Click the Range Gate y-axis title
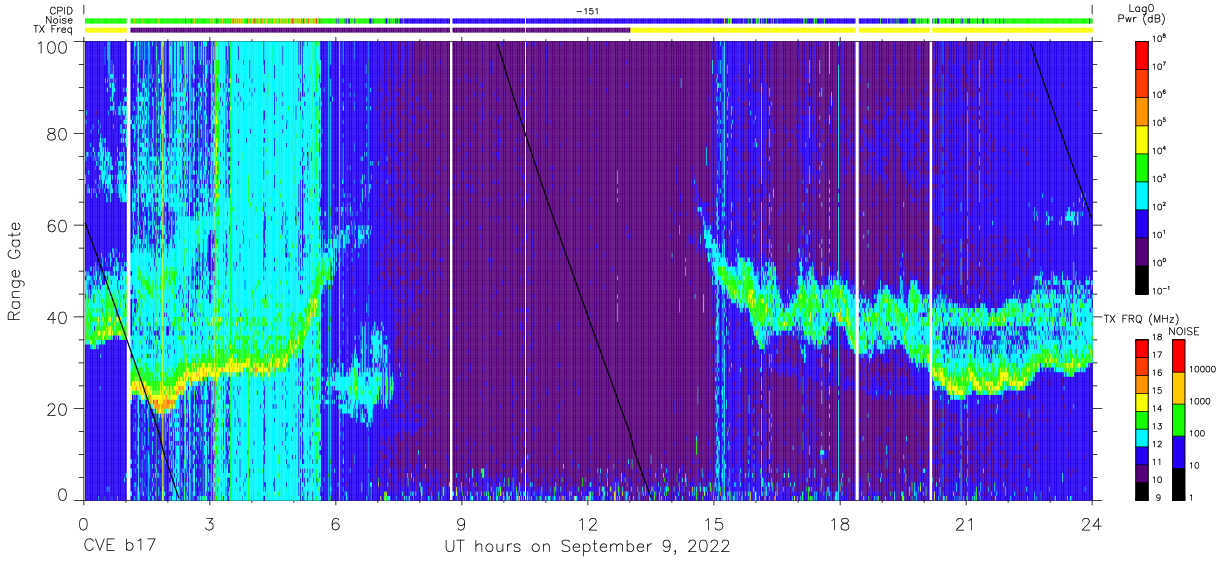This screenshot has height=567, width=1228. [15, 271]
